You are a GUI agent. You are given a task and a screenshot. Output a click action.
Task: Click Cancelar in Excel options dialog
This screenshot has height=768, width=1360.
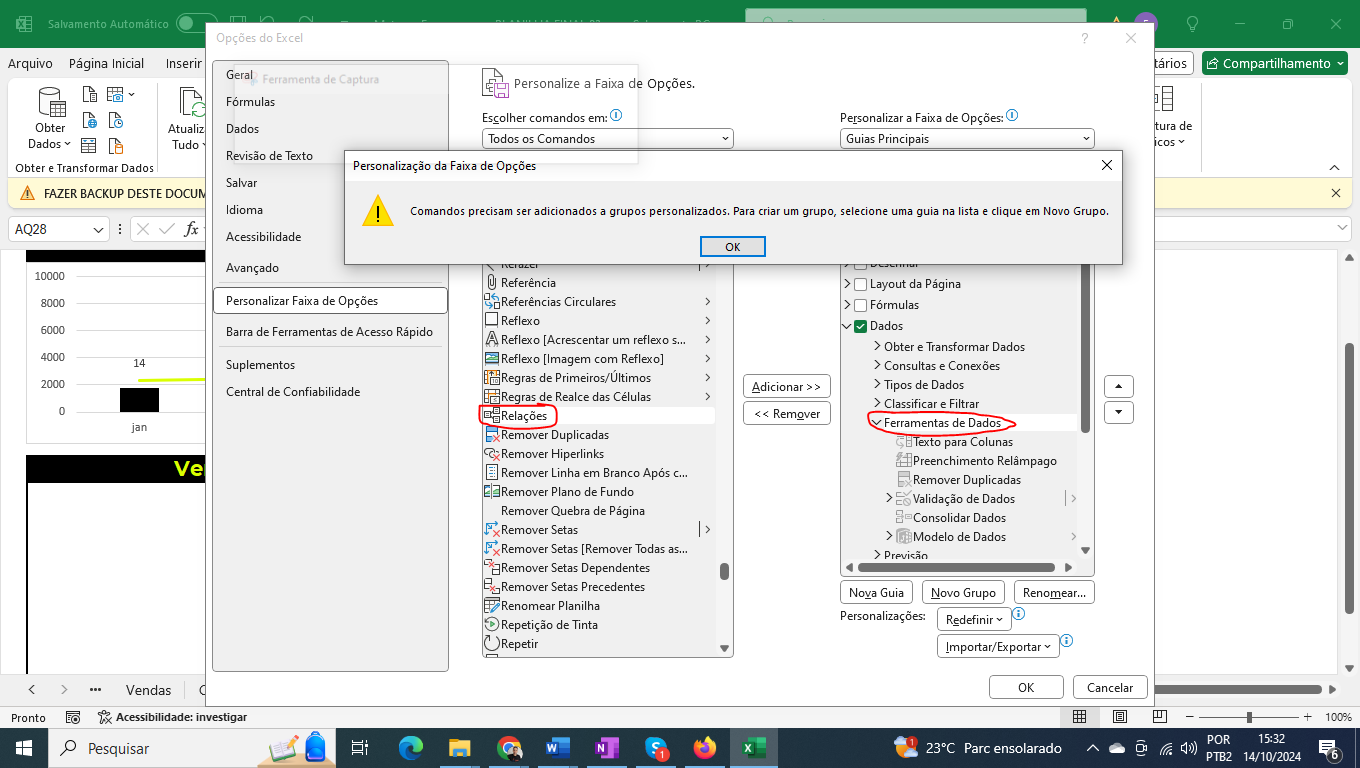pyautogui.click(x=1110, y=688)
